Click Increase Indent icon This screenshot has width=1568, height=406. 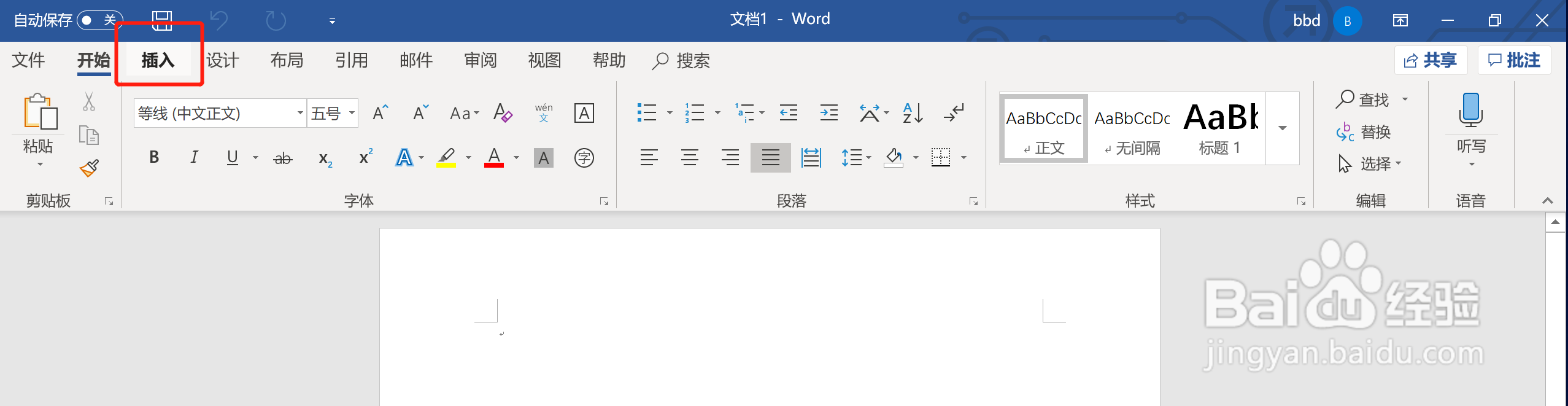coord(828,112)
